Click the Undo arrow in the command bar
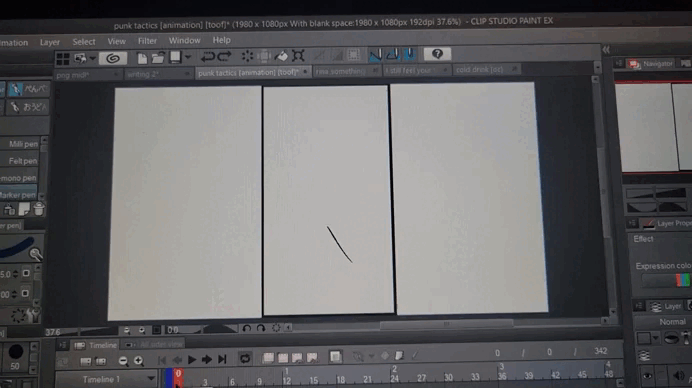The width and height of the screenshot is (692, 388). point(207,57)
